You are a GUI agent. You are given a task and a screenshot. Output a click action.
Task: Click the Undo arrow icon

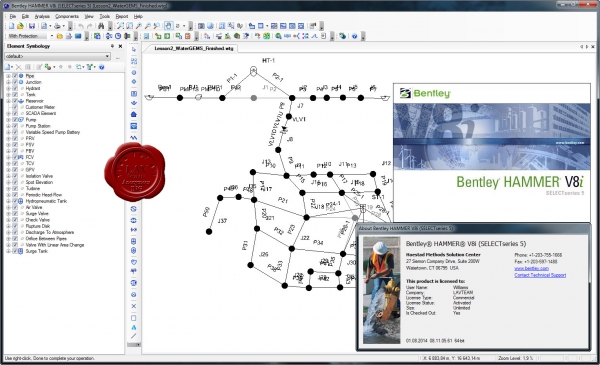tap(81, 26)
